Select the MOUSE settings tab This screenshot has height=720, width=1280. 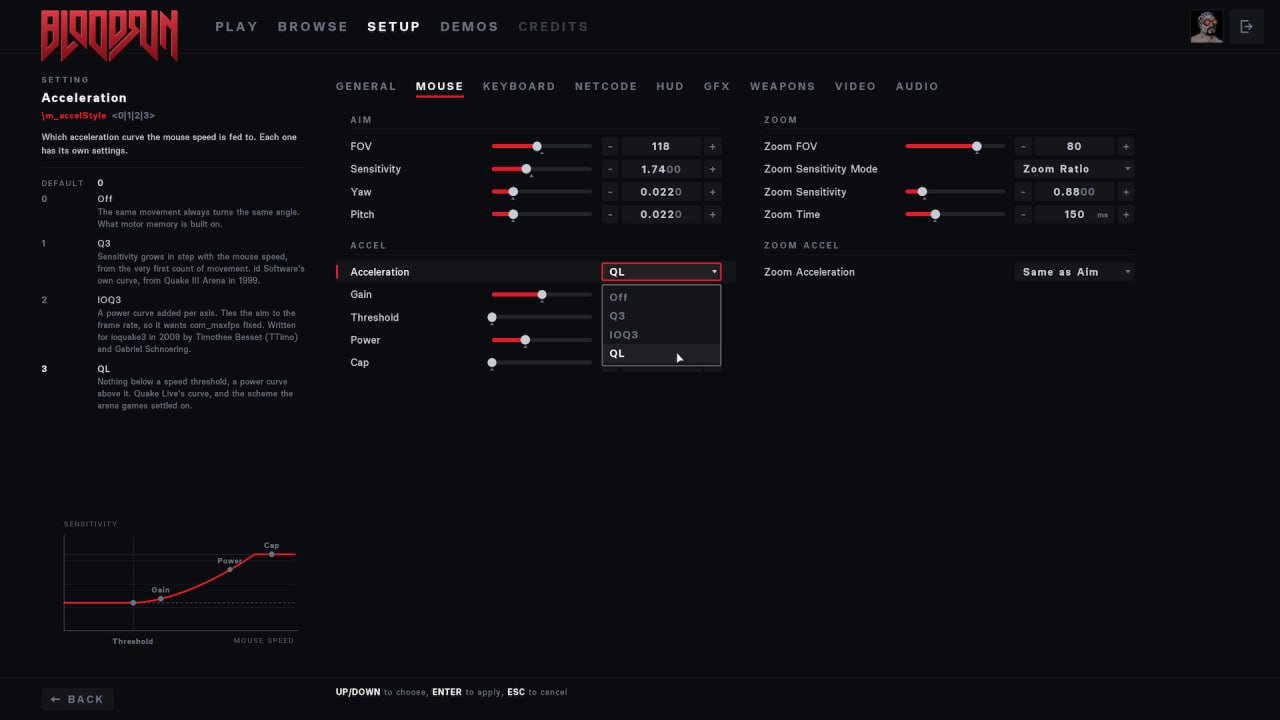[x=440, y=87]
